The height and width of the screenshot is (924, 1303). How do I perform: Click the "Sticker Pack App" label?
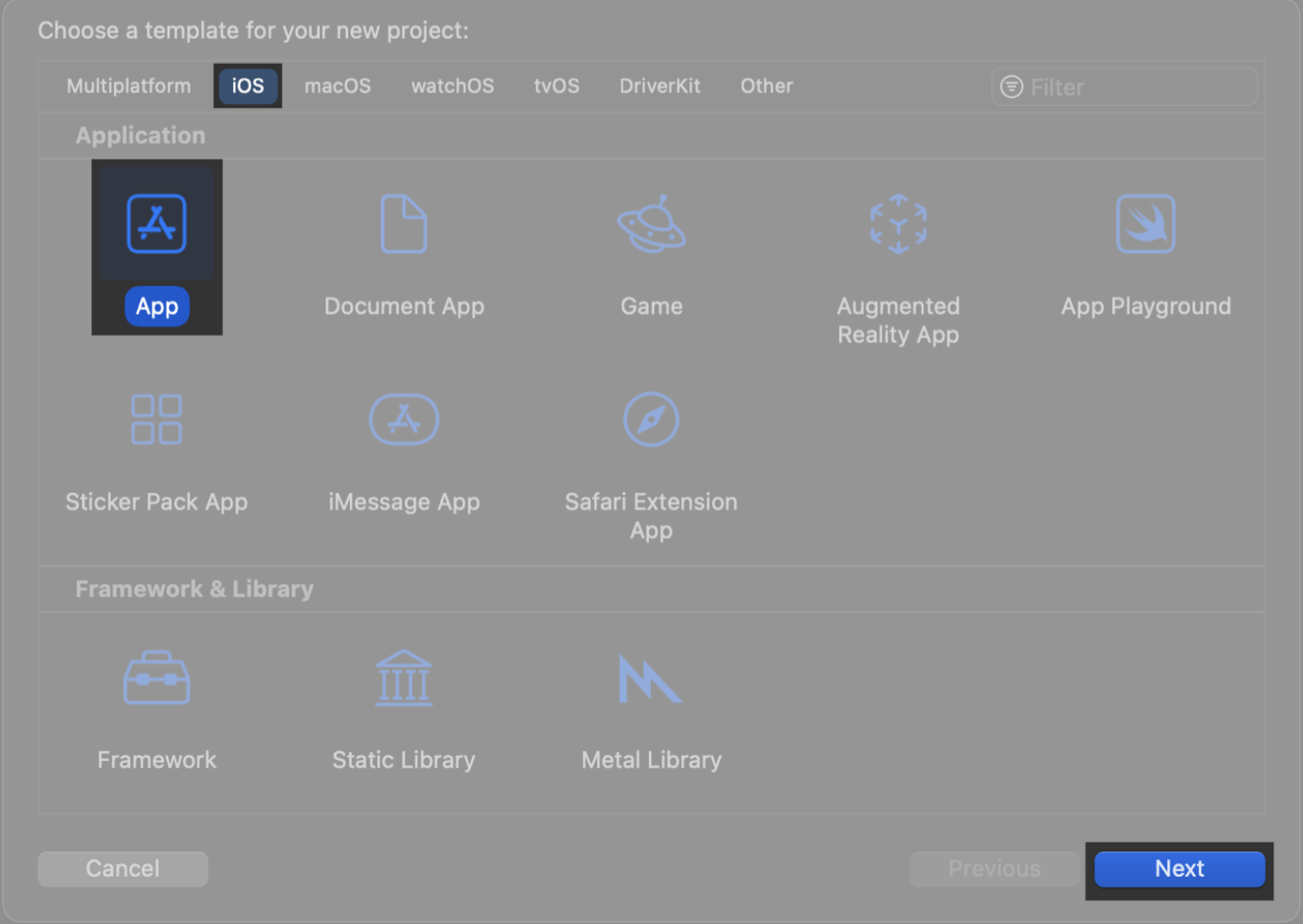click(x=156, y=502)
